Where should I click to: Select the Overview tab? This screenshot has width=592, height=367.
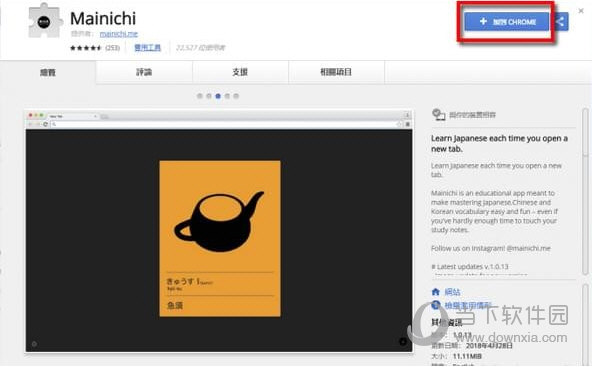[48, 72]
